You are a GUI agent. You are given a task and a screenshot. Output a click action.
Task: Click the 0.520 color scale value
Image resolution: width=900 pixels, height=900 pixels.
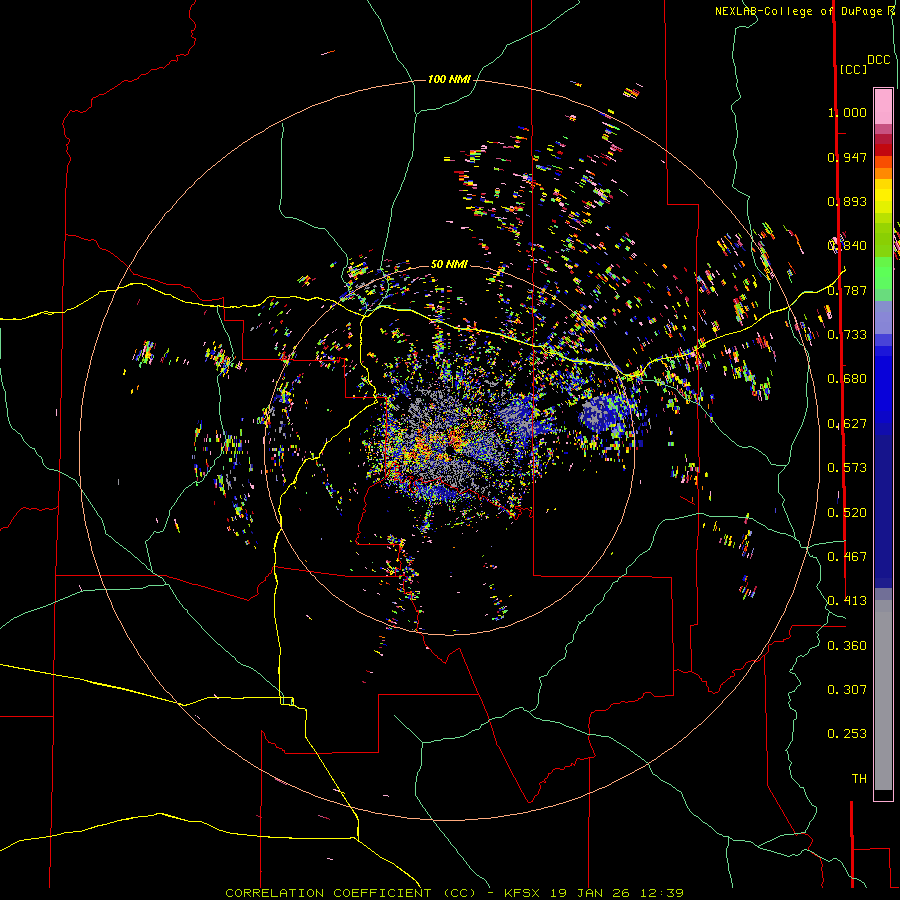tap(847, 513)
